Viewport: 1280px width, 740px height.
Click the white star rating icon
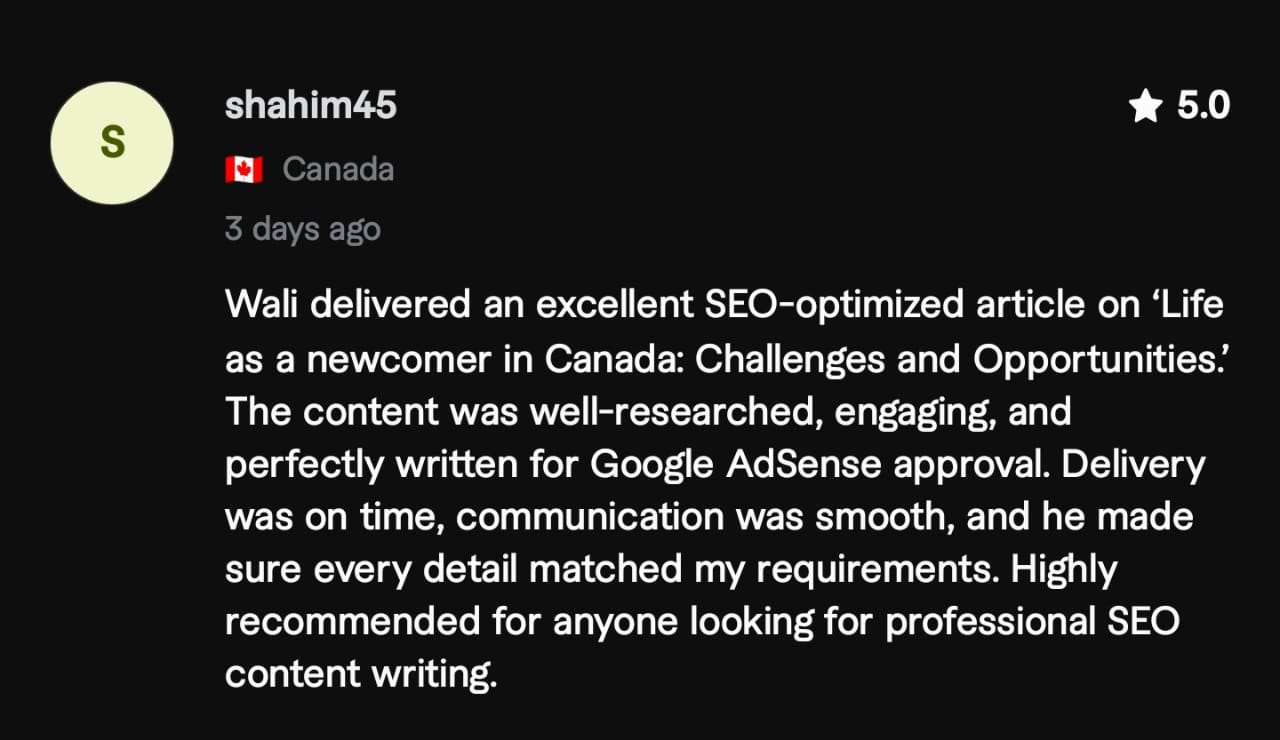tap(1145, 105)
